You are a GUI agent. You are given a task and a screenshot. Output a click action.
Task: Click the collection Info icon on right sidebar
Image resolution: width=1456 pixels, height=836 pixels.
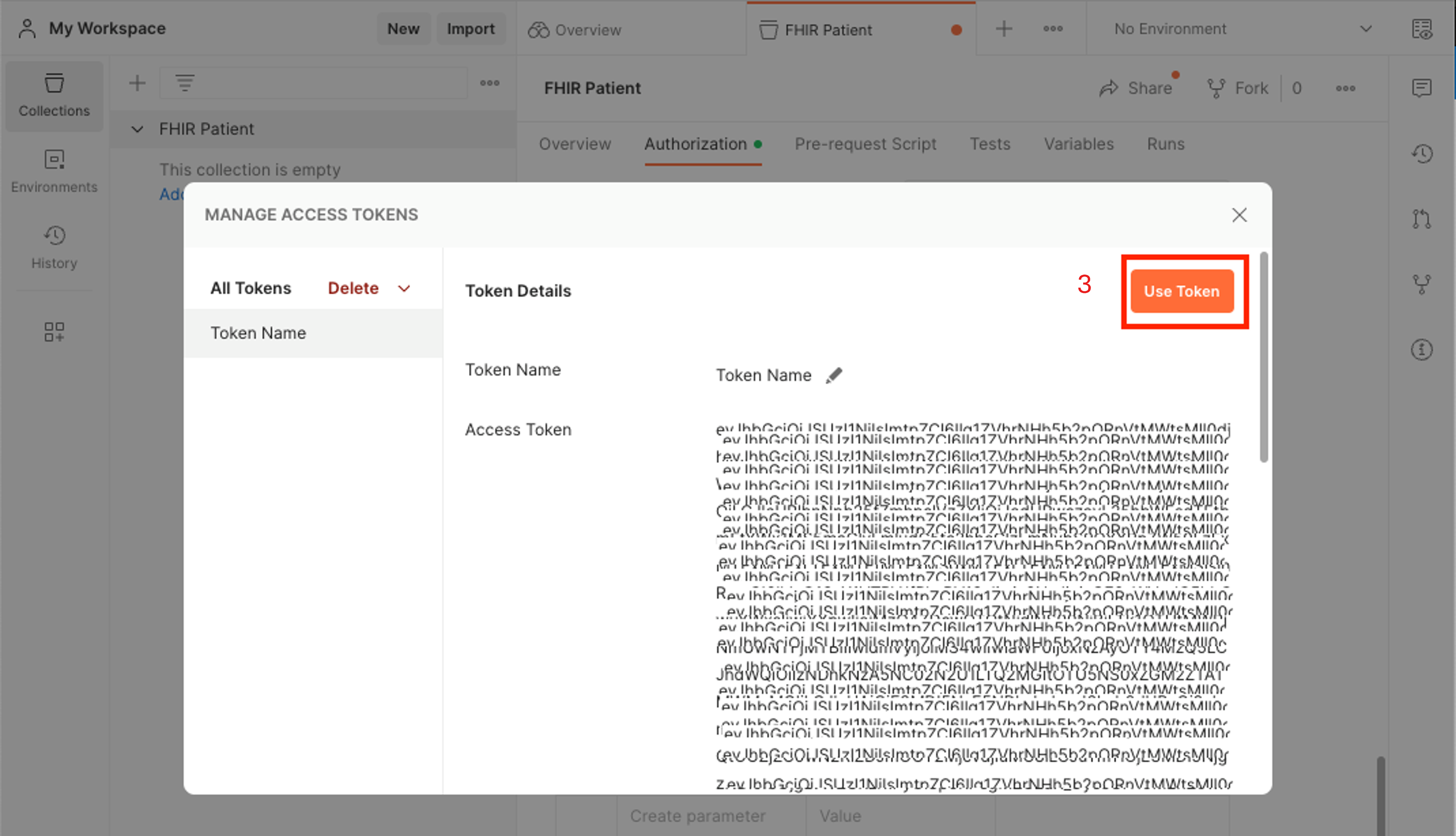coord(1422,350)
